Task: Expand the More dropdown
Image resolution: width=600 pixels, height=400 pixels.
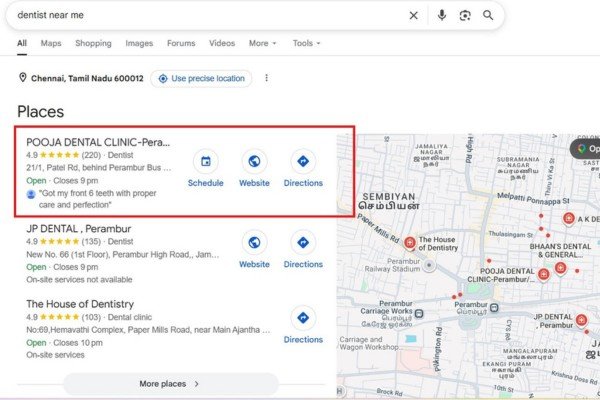Action: tap(262, 43)
